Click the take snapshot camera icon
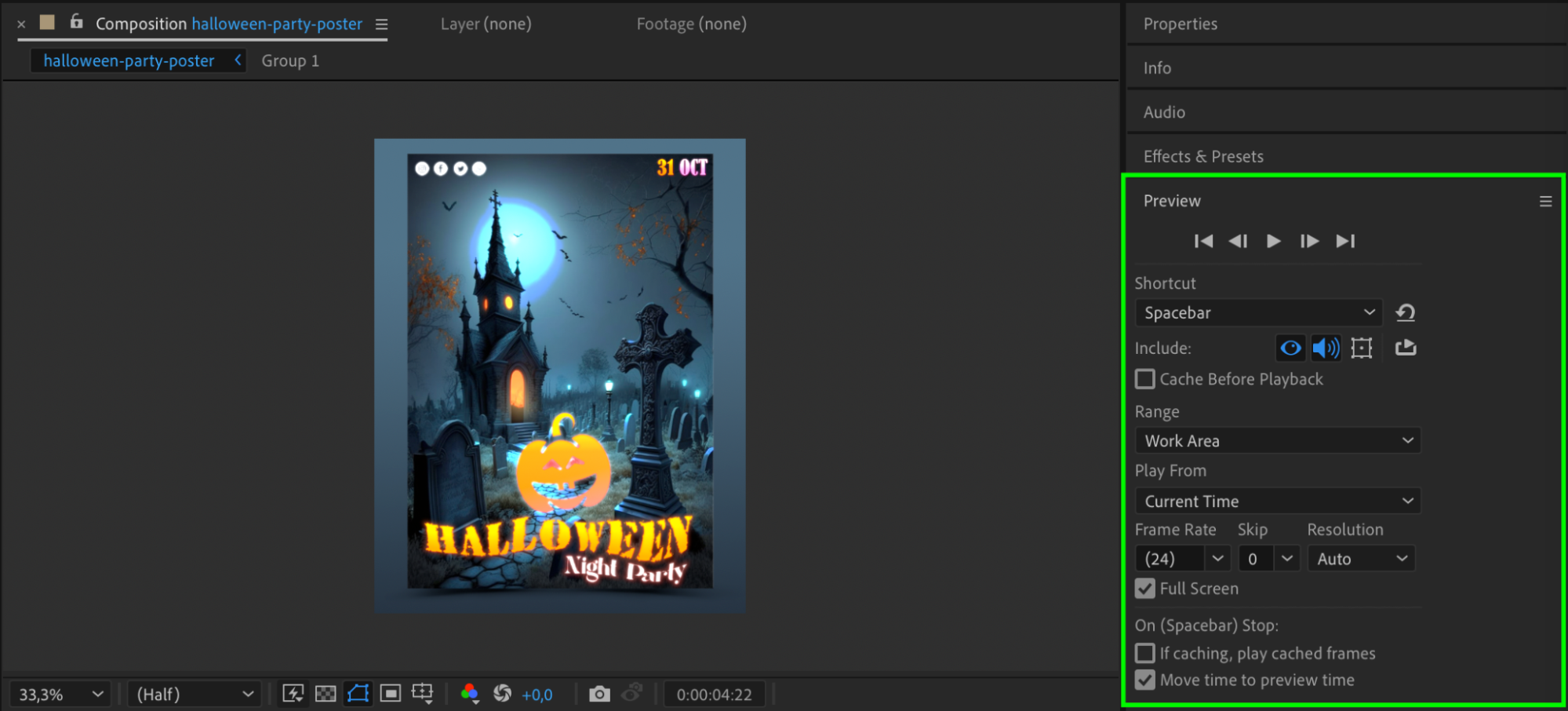1568x711 pixels. click(599, 694)
